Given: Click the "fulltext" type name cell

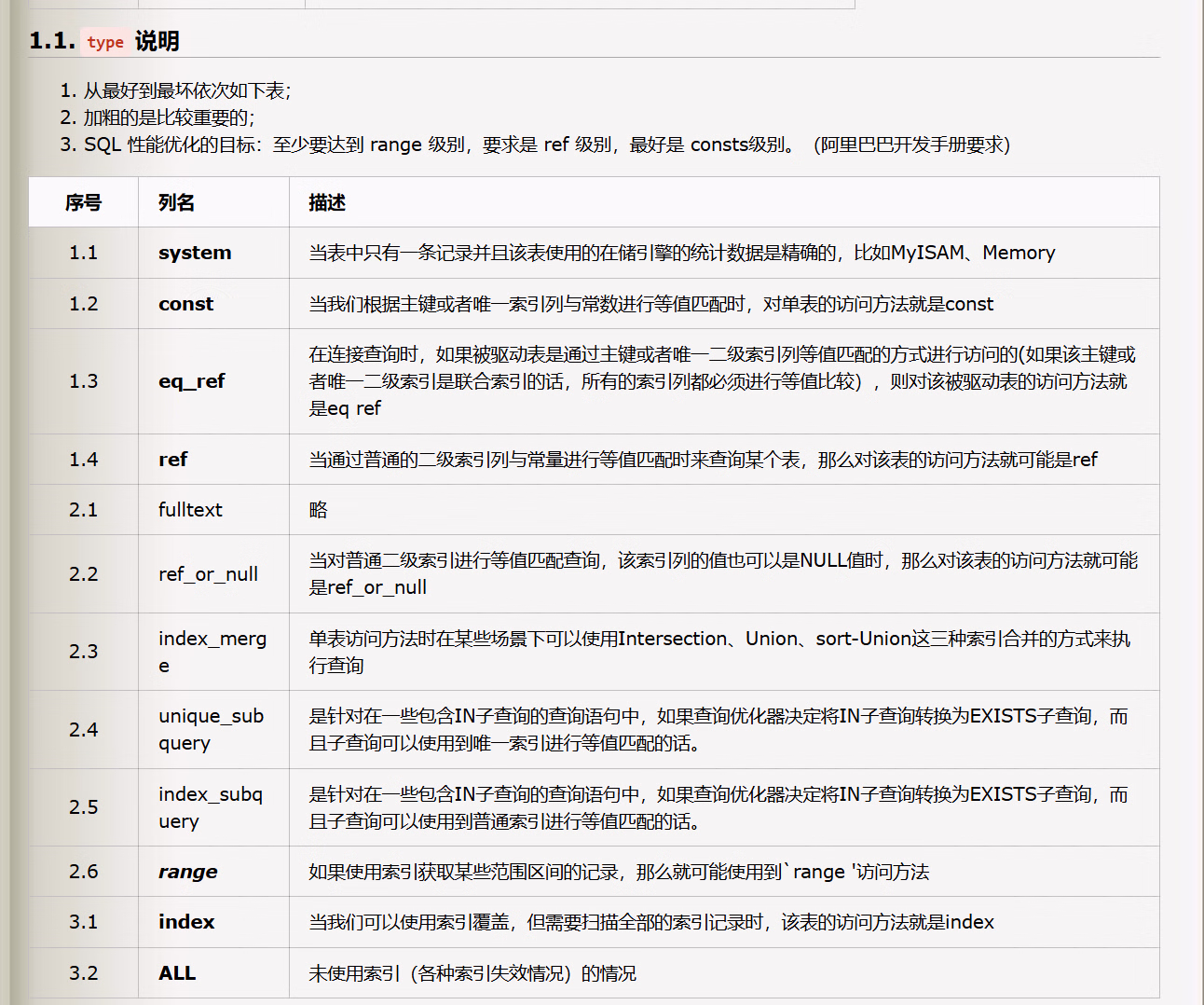Looking at the screenshot, I should coord(190,510).
